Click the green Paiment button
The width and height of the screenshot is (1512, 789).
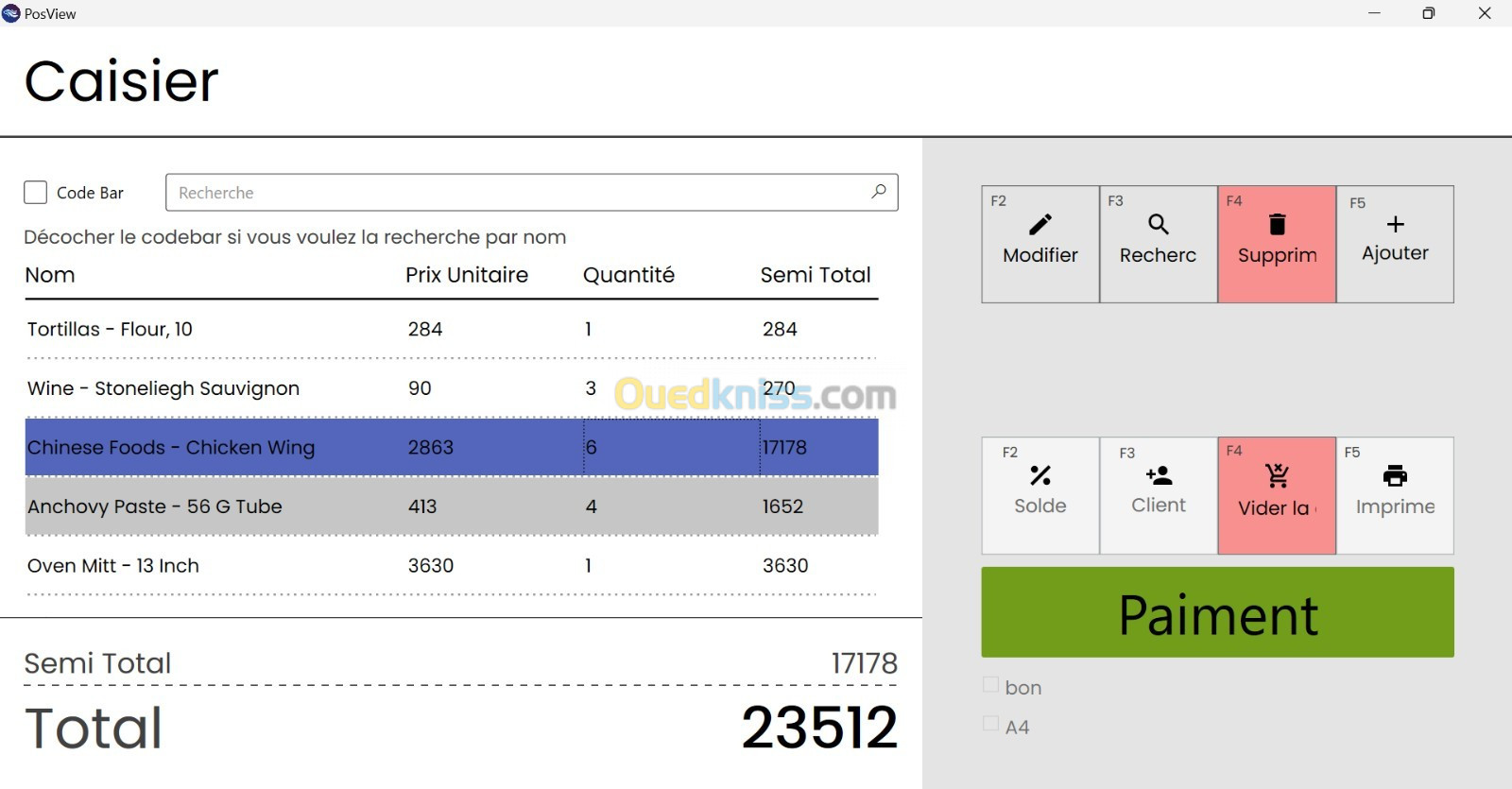1217,612
